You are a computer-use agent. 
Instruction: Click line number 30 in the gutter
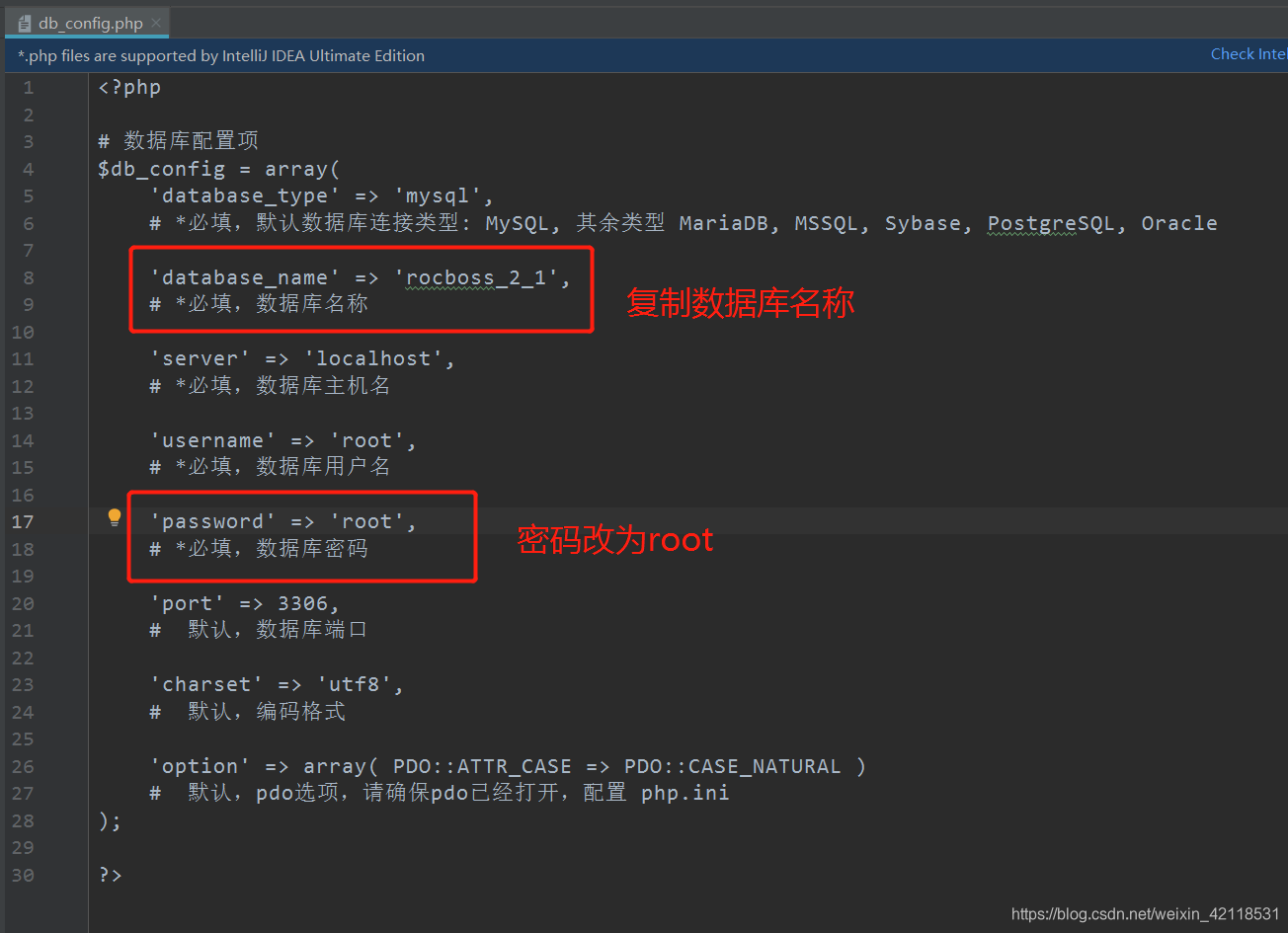(22, 875)
